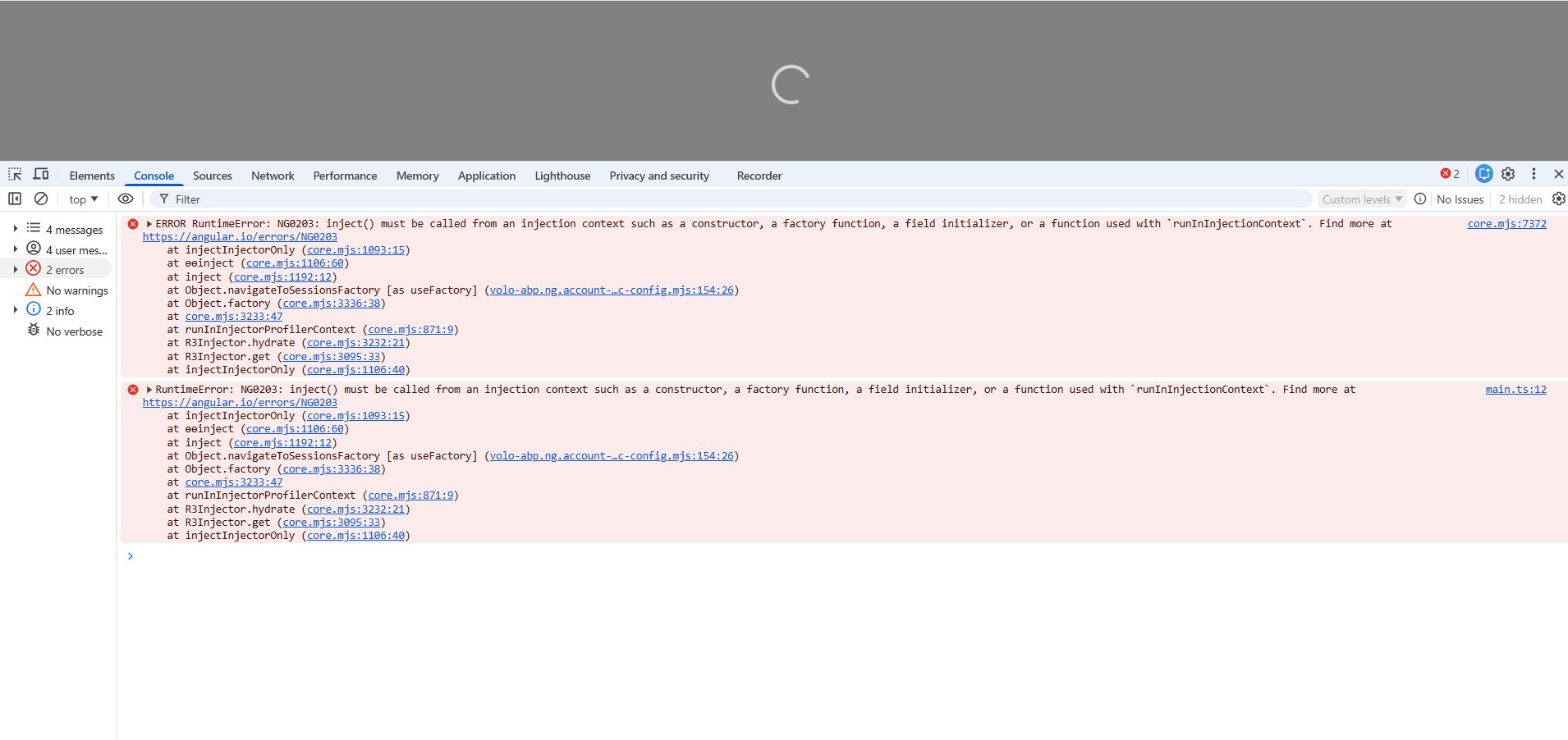Select the No warnings sidebar filter

coord(76,290)
